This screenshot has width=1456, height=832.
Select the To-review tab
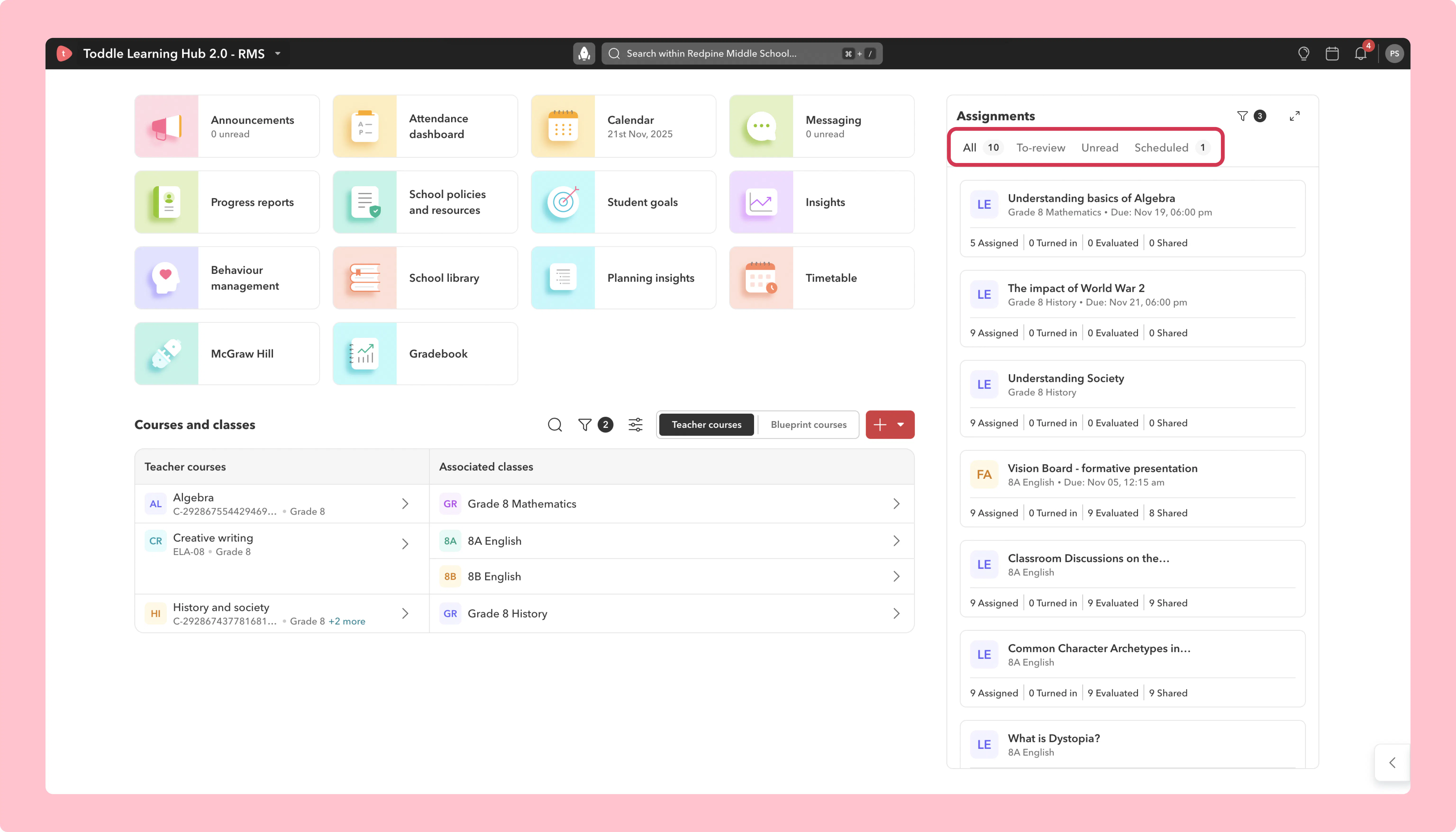tap(1041, 147)
